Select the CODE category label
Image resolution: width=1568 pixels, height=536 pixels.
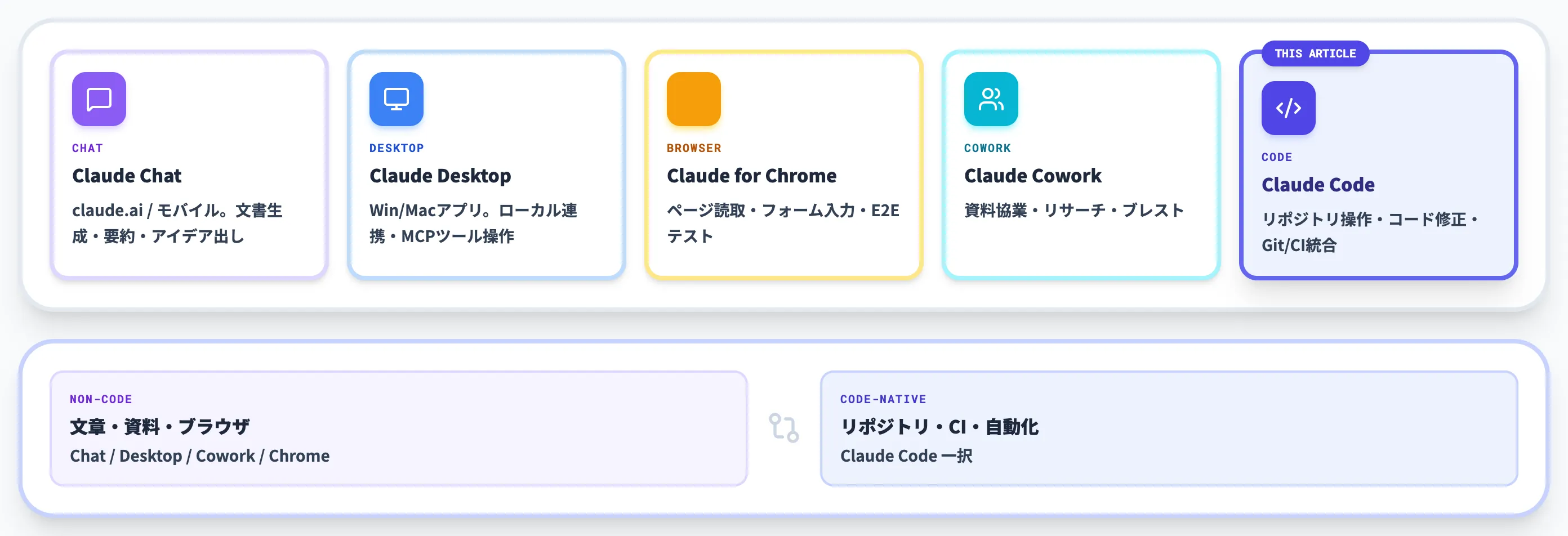pos(1276,157)
